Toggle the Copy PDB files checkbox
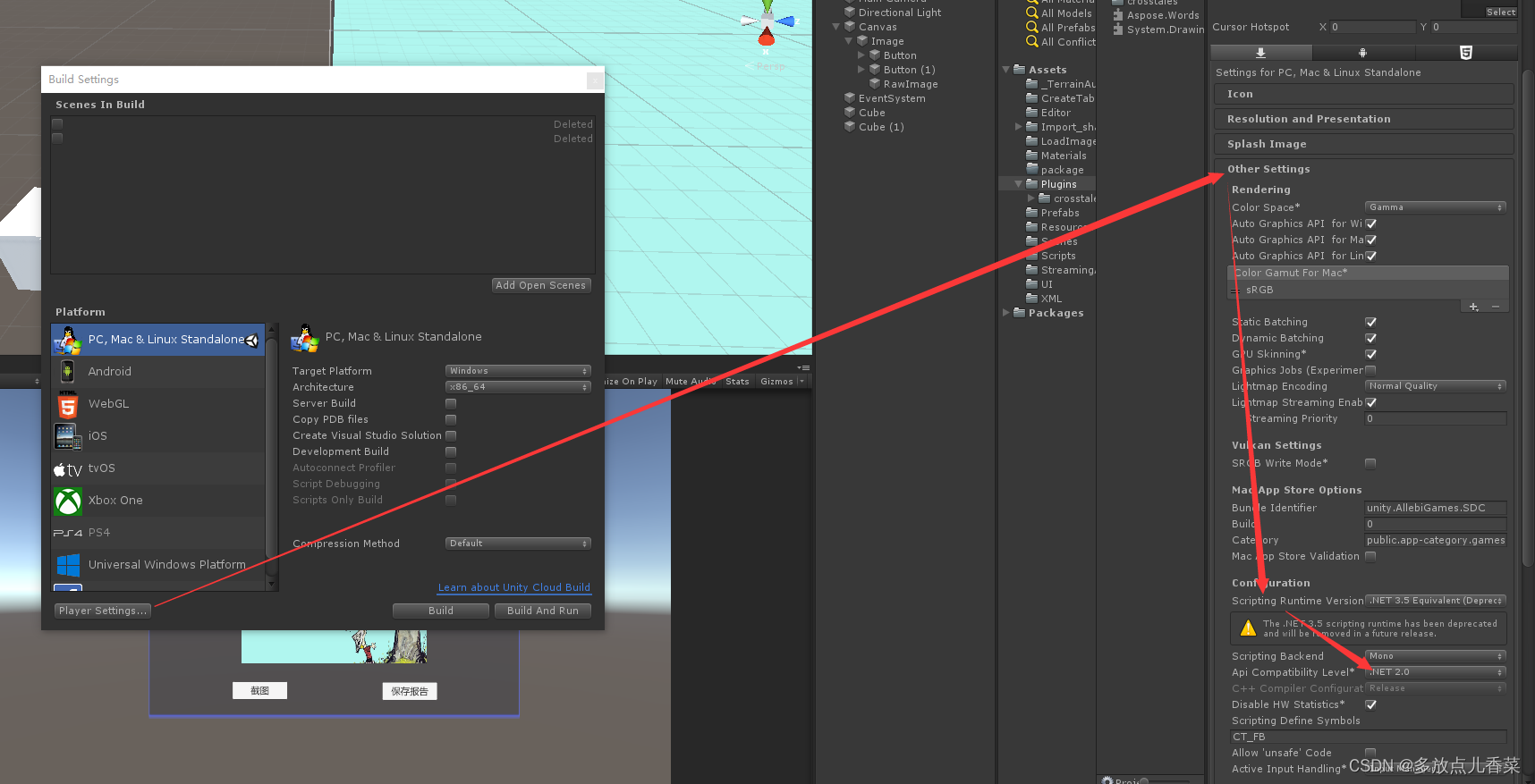Screen dimensions: 1535x784 click(x=451, y=419)
